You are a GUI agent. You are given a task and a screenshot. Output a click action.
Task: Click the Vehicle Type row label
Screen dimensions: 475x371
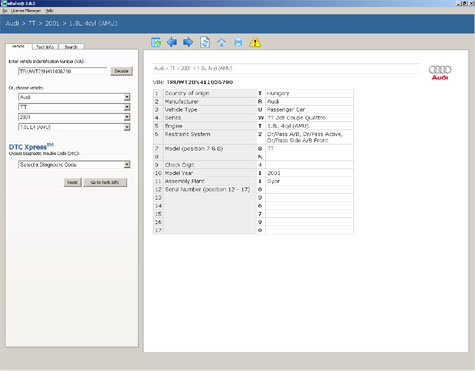(181, 110)
